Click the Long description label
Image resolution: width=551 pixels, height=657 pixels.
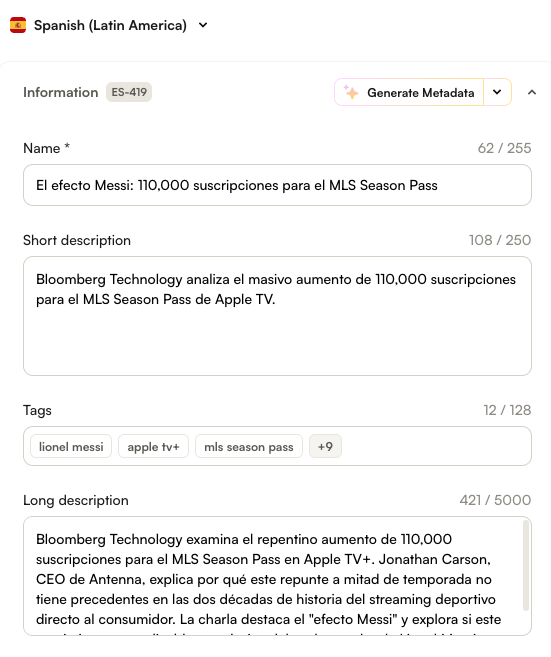[76, 500]
